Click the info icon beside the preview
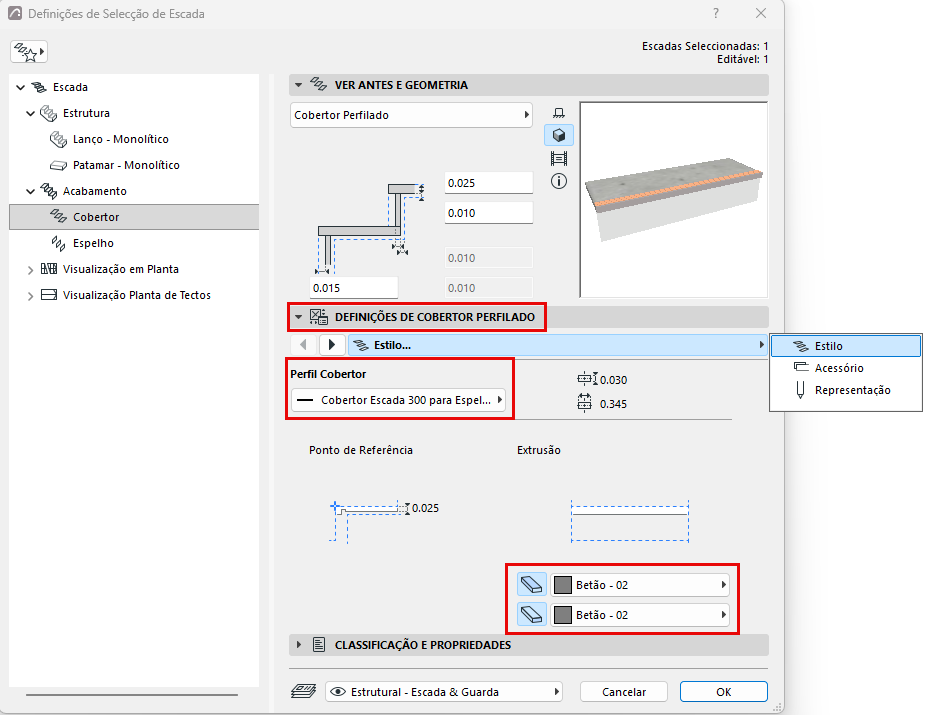Viewport: 927px width, 715px height. point(559,181)
